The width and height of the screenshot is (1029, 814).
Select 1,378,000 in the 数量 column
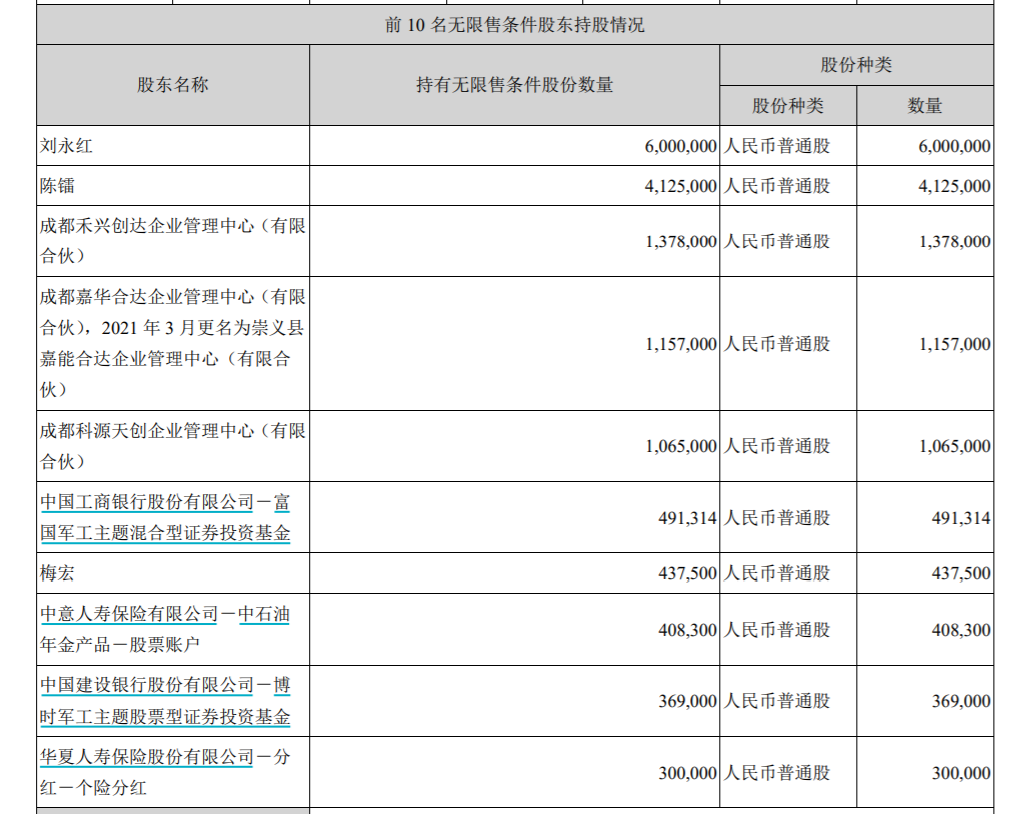[x=954, y=242]
